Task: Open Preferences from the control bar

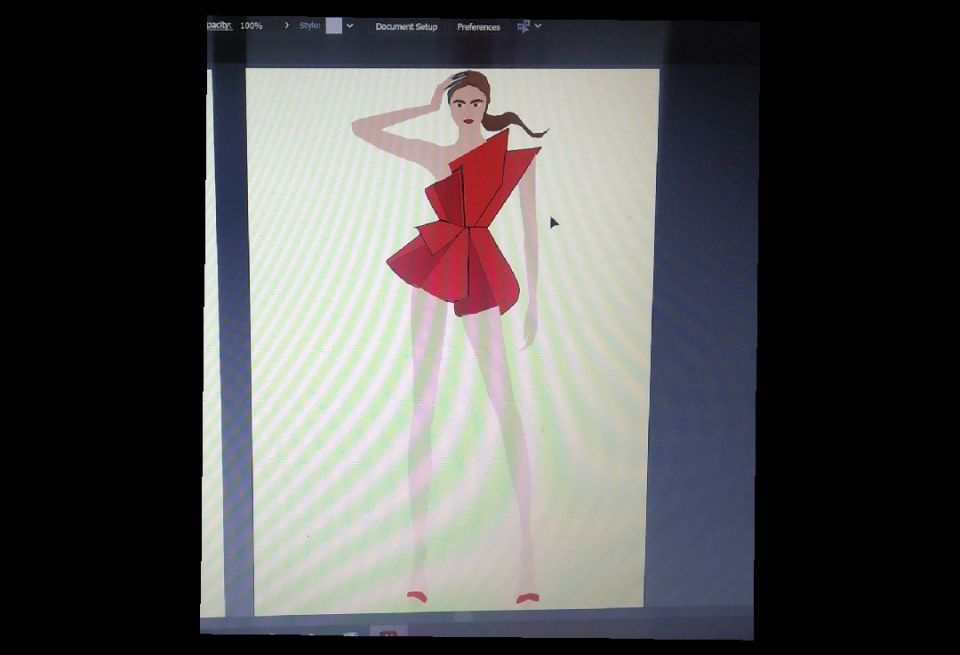Action: (x=478, y=27)
